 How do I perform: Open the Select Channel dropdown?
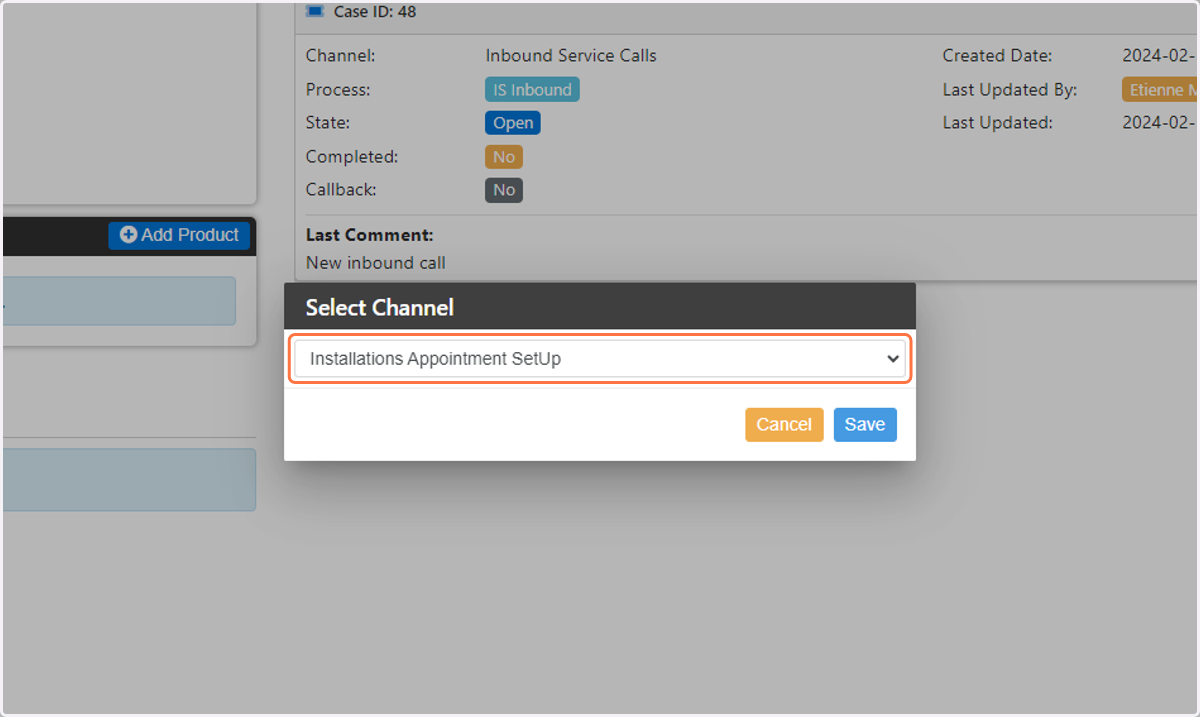[599, 359]
